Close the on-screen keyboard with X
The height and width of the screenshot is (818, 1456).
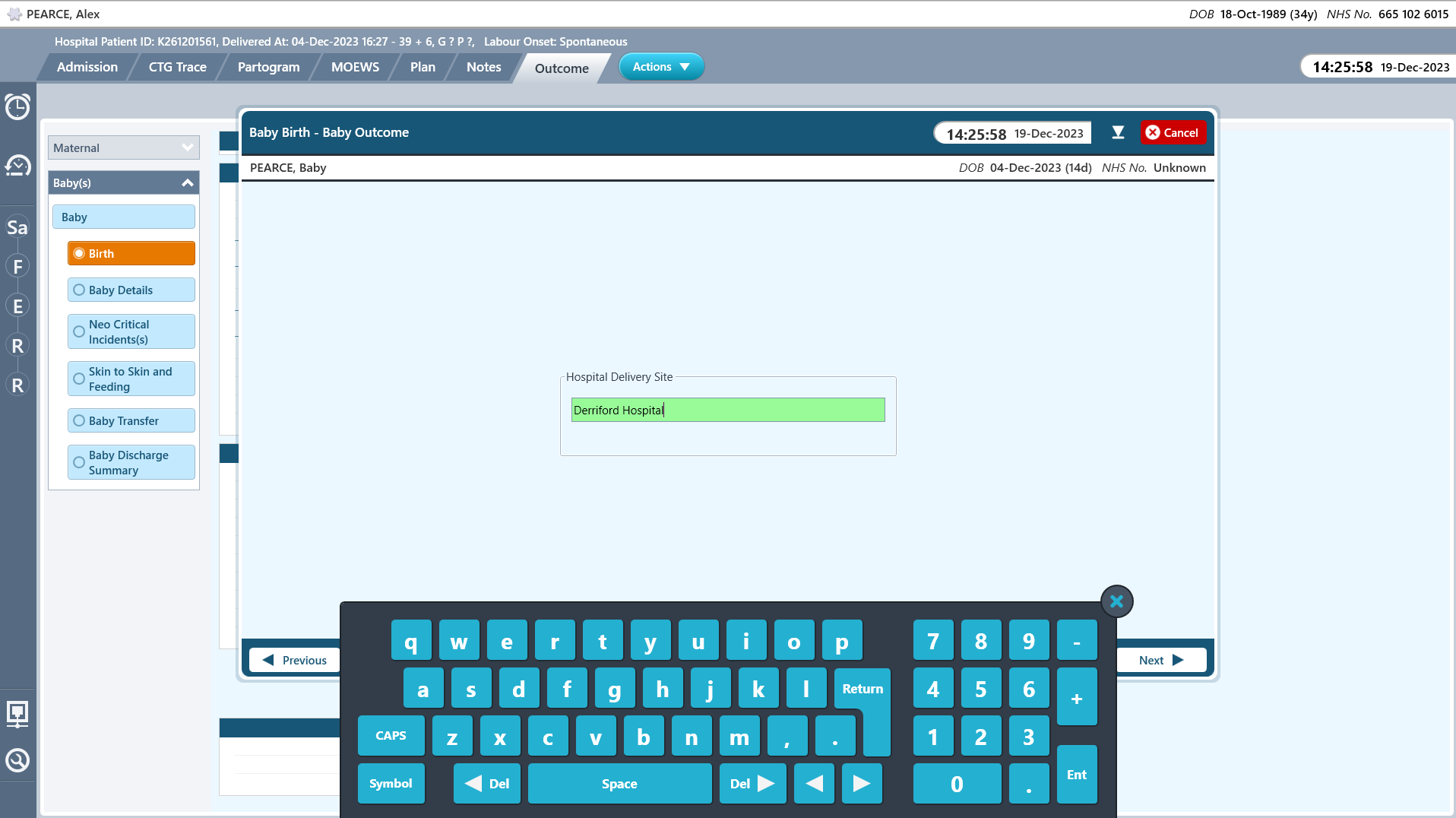click(x=1116, y=601)
